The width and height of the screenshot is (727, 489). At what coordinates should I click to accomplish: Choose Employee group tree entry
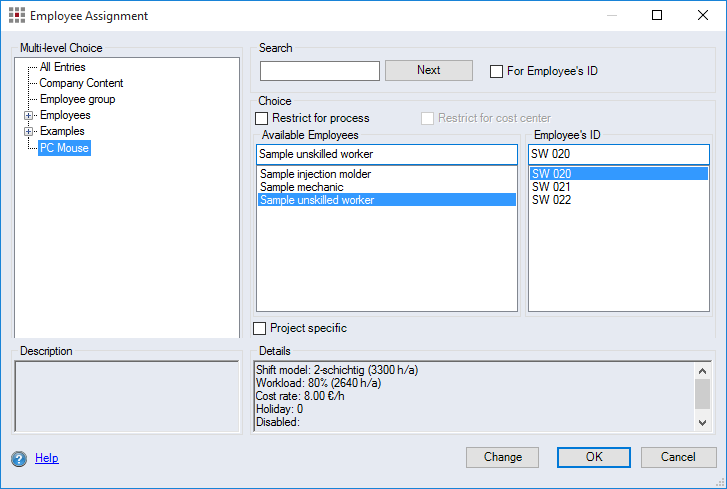pos(77,99)
